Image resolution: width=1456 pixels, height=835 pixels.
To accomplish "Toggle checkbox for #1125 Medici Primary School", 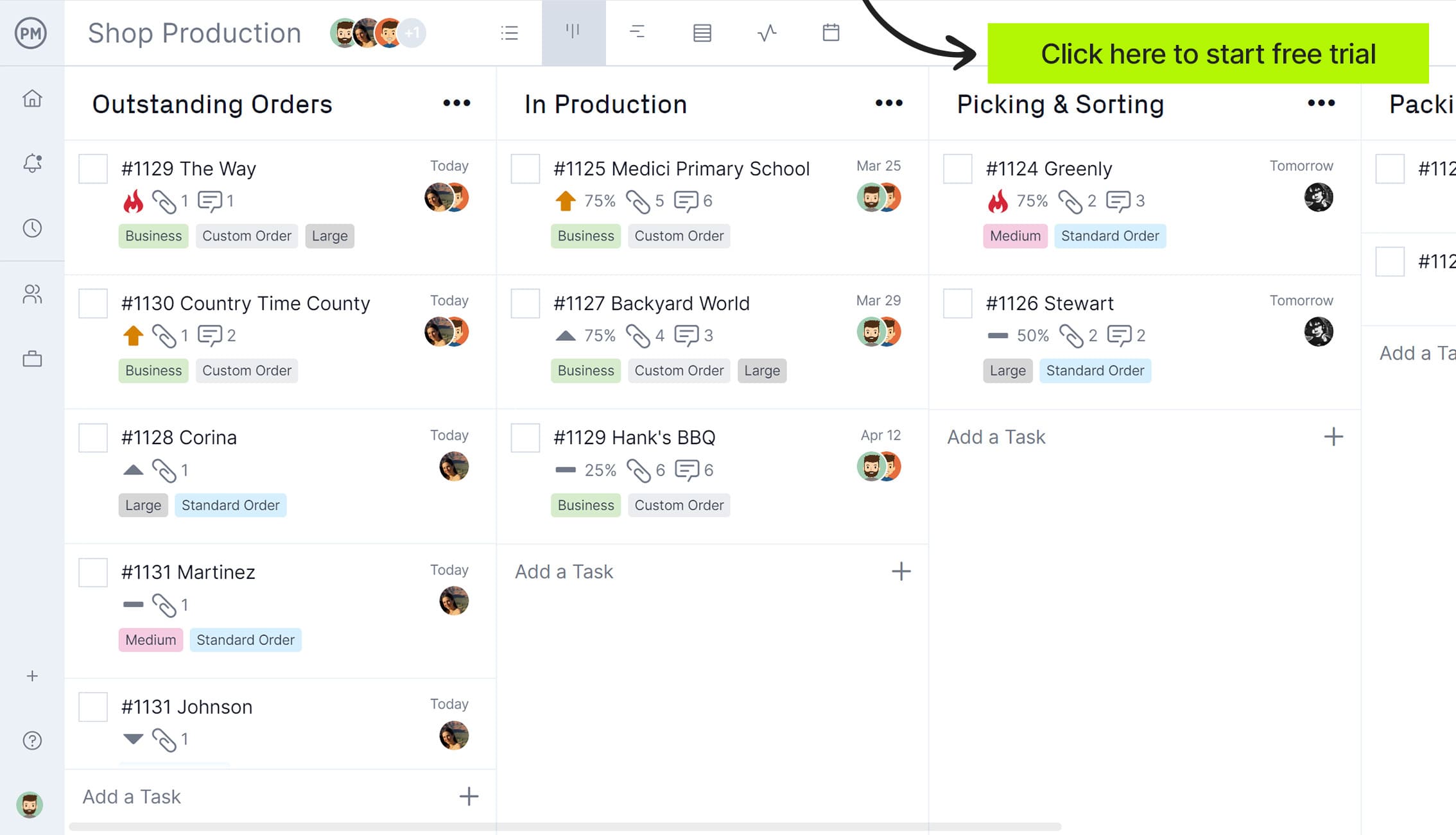I will [524, 168].
